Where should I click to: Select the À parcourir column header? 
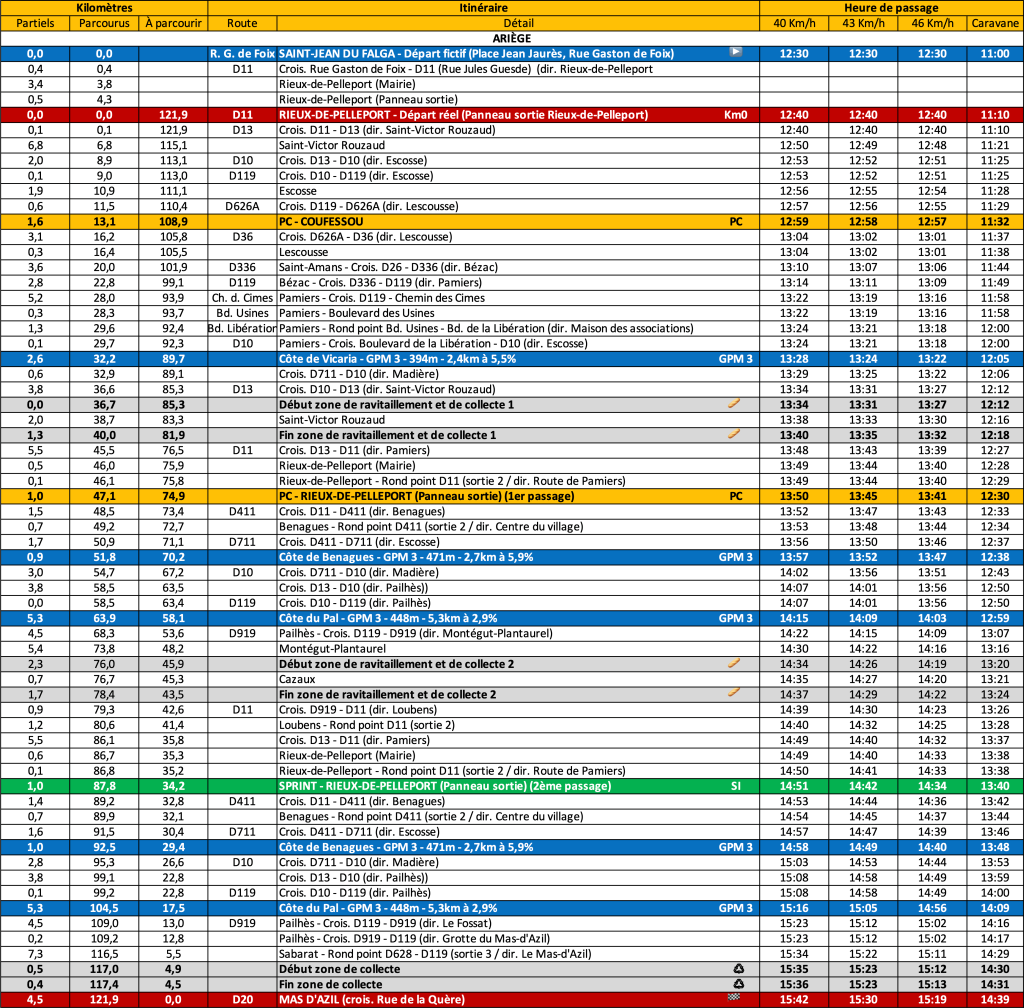coord(173,23)
